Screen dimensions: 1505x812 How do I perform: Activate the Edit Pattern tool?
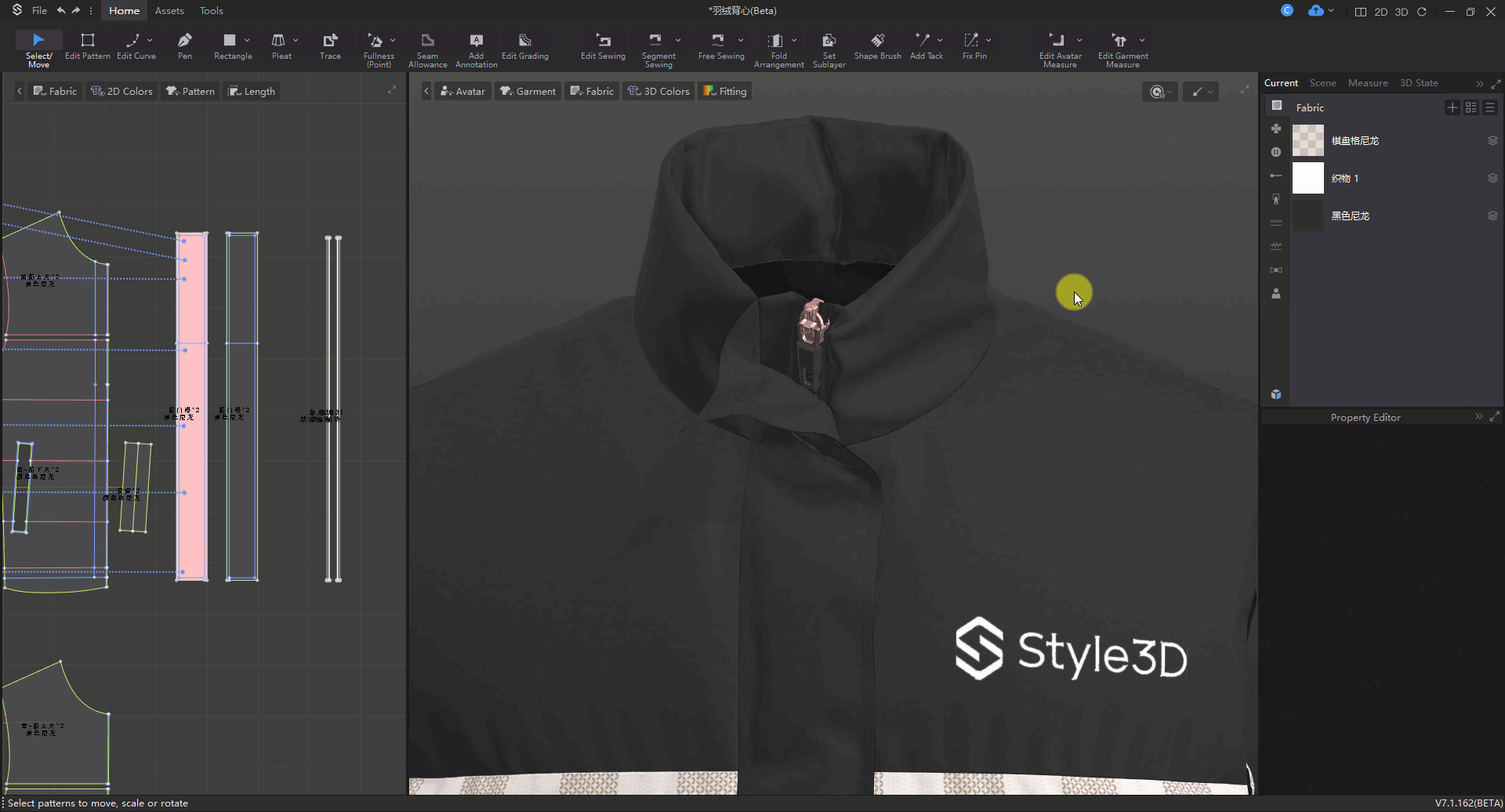87,45
